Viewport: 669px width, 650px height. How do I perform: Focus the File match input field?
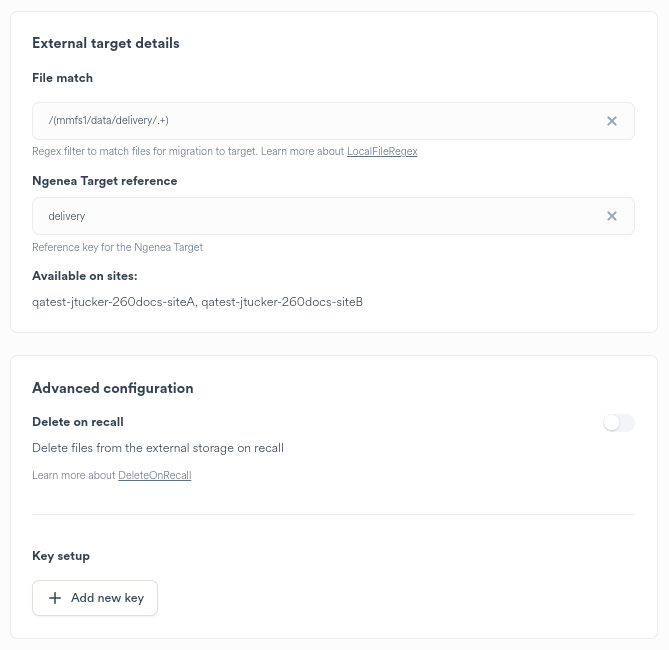pos(320,121)
